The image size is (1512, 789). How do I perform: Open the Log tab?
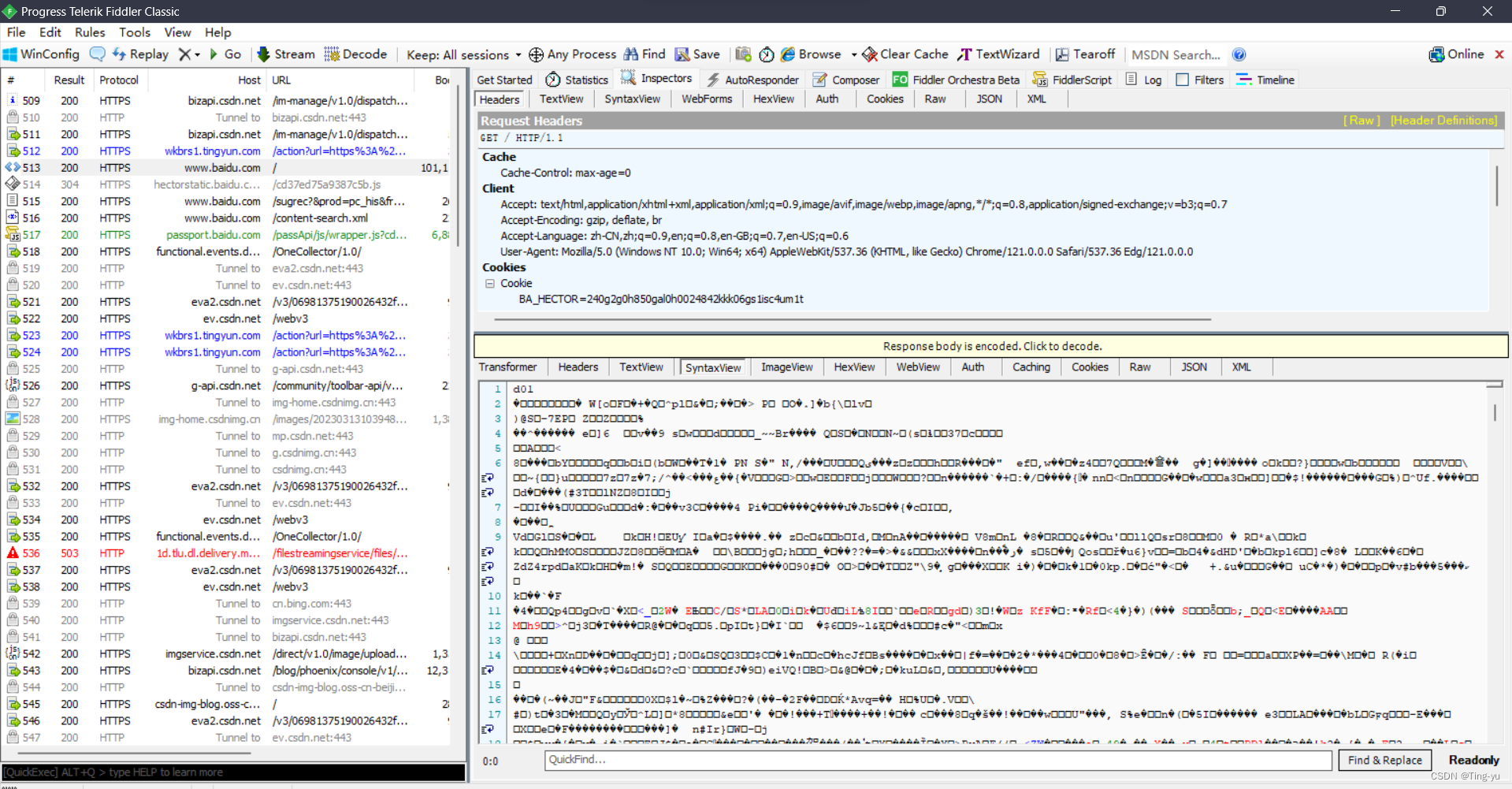[x=1143, y=80]
